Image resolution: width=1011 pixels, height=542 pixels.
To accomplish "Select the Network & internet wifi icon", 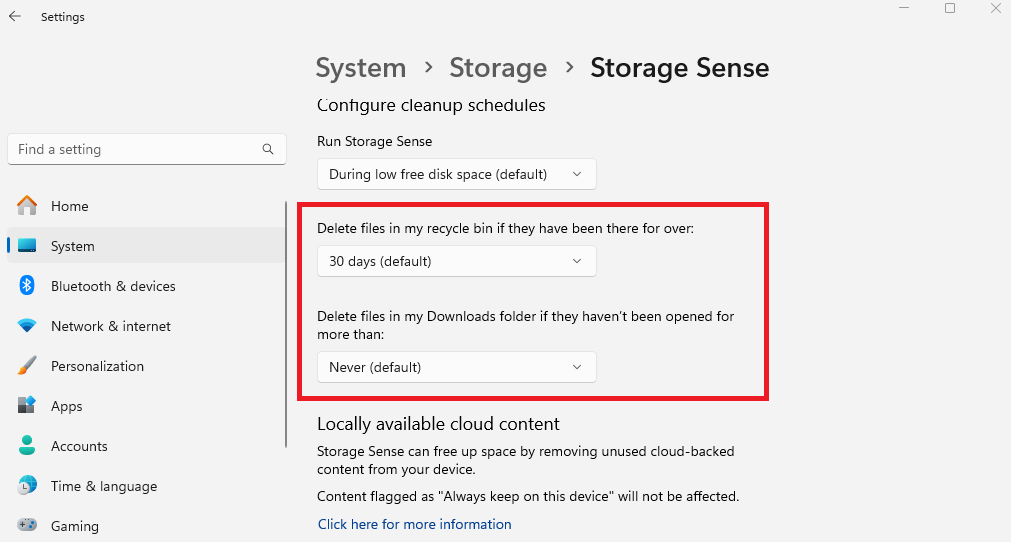I will click(27, 326).
